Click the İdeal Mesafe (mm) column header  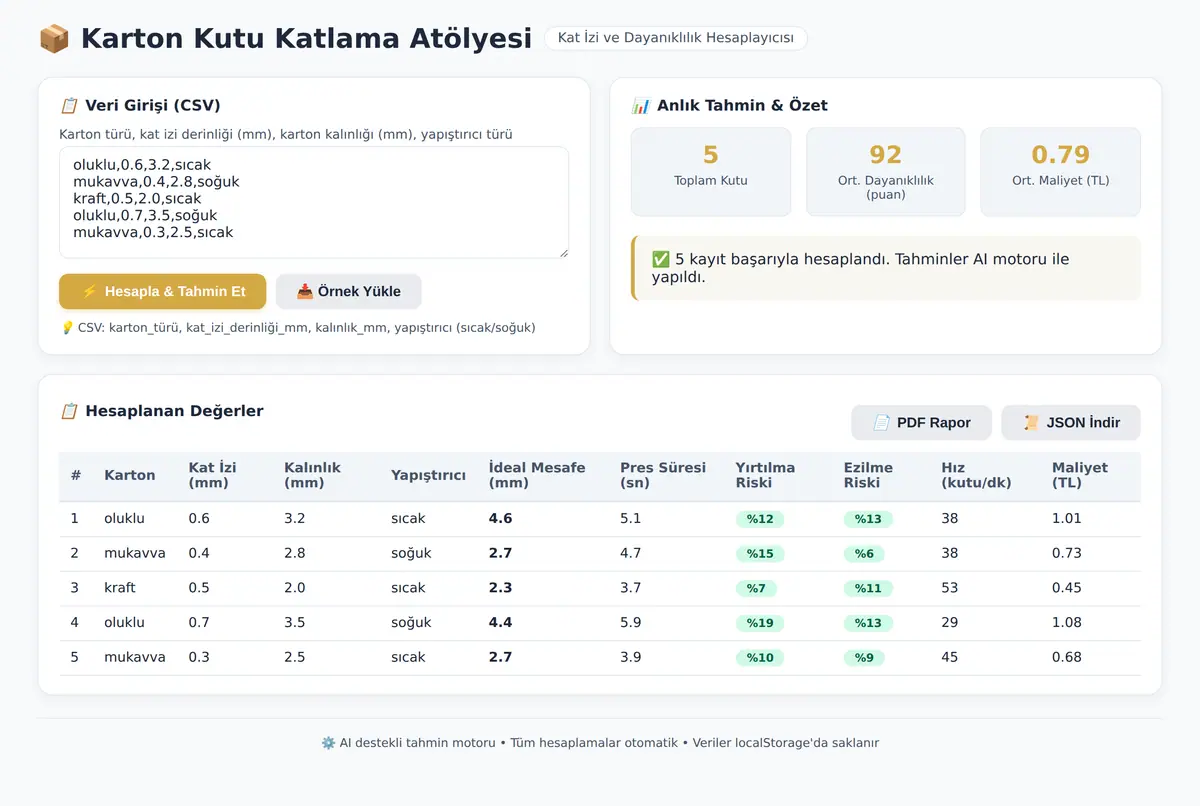[x=537, y=475]
